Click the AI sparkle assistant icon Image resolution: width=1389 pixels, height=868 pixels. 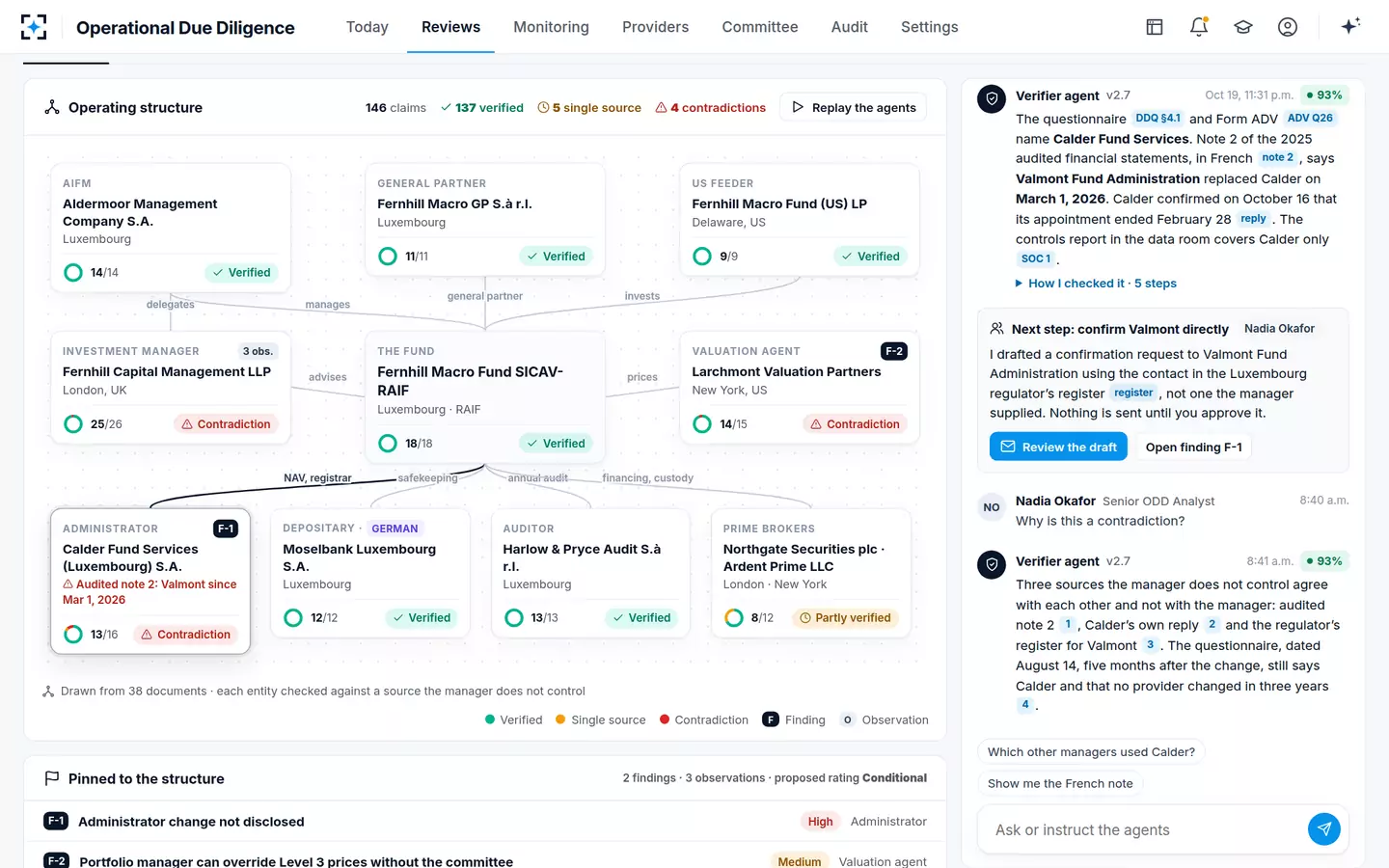(1350, 26)
